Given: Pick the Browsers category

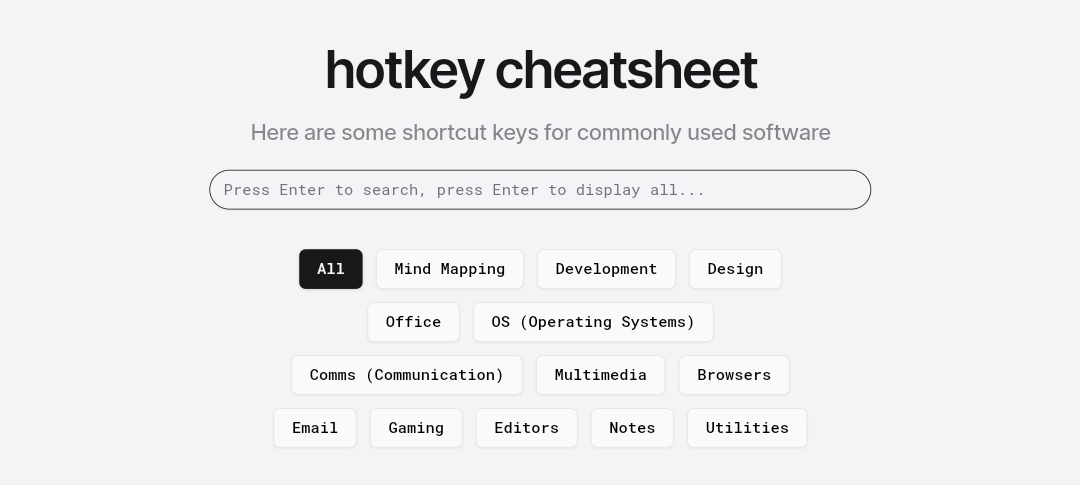Looking at the screenshot, I should [734, 375].
